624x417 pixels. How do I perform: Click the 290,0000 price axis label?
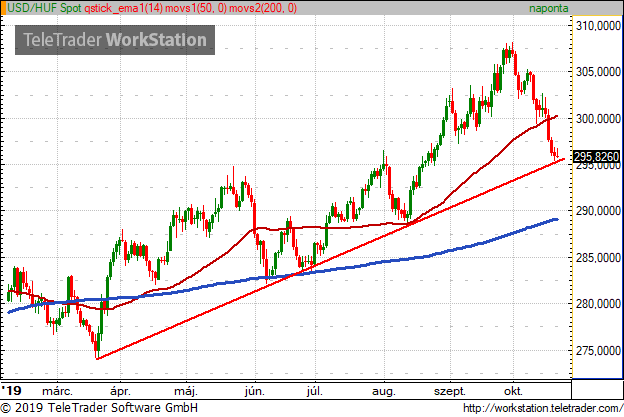pos(598,211)
